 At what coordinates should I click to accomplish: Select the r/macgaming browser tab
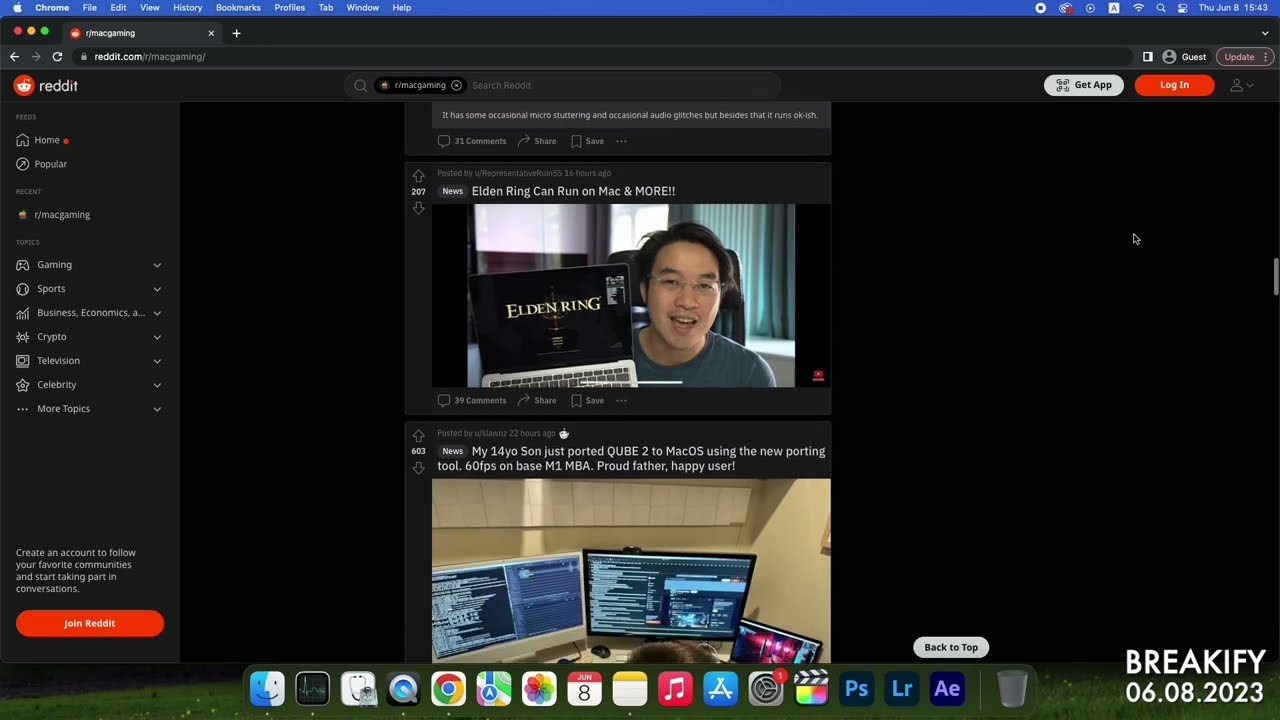point(142,33)
